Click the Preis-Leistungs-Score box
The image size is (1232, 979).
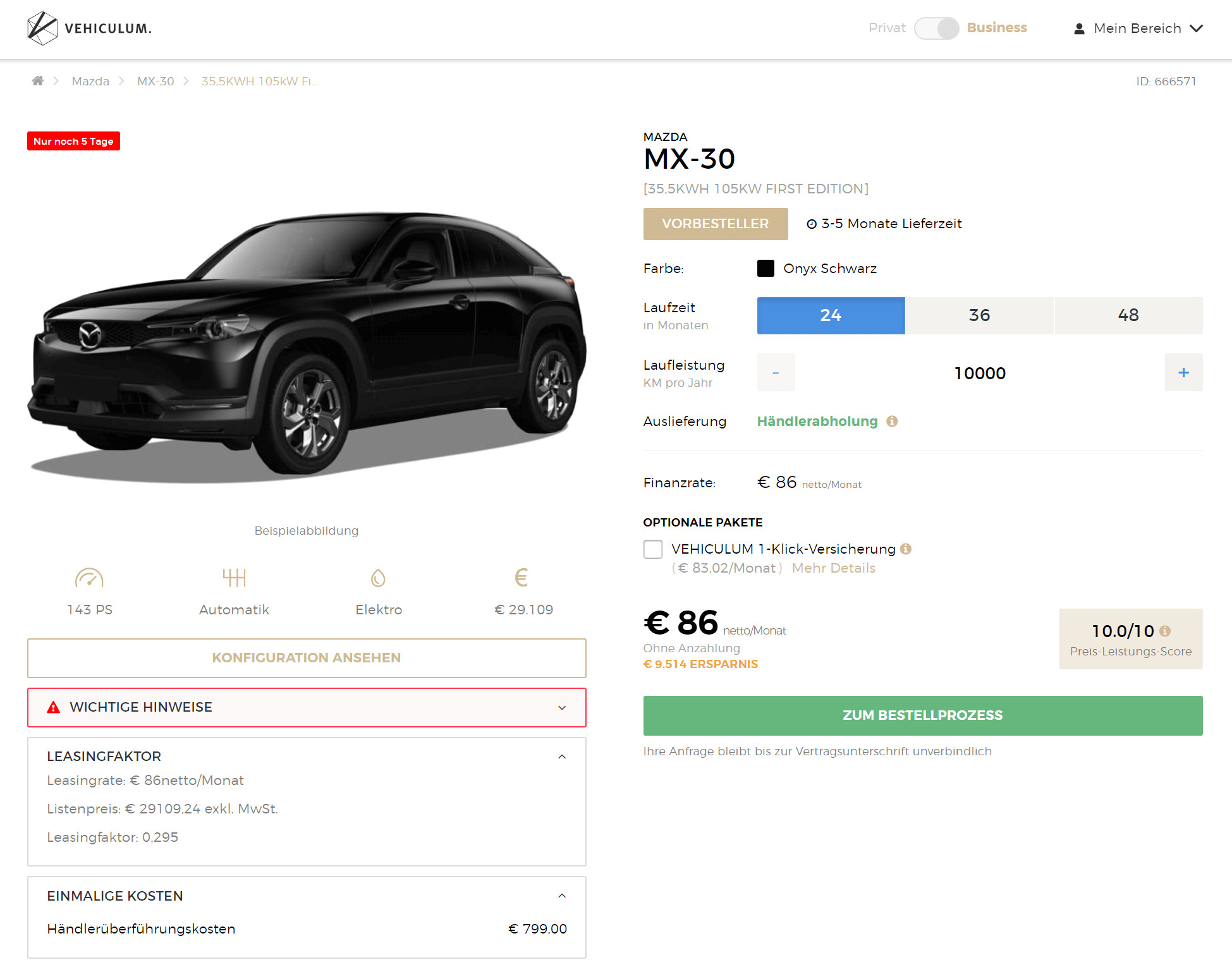point(1131,639)
